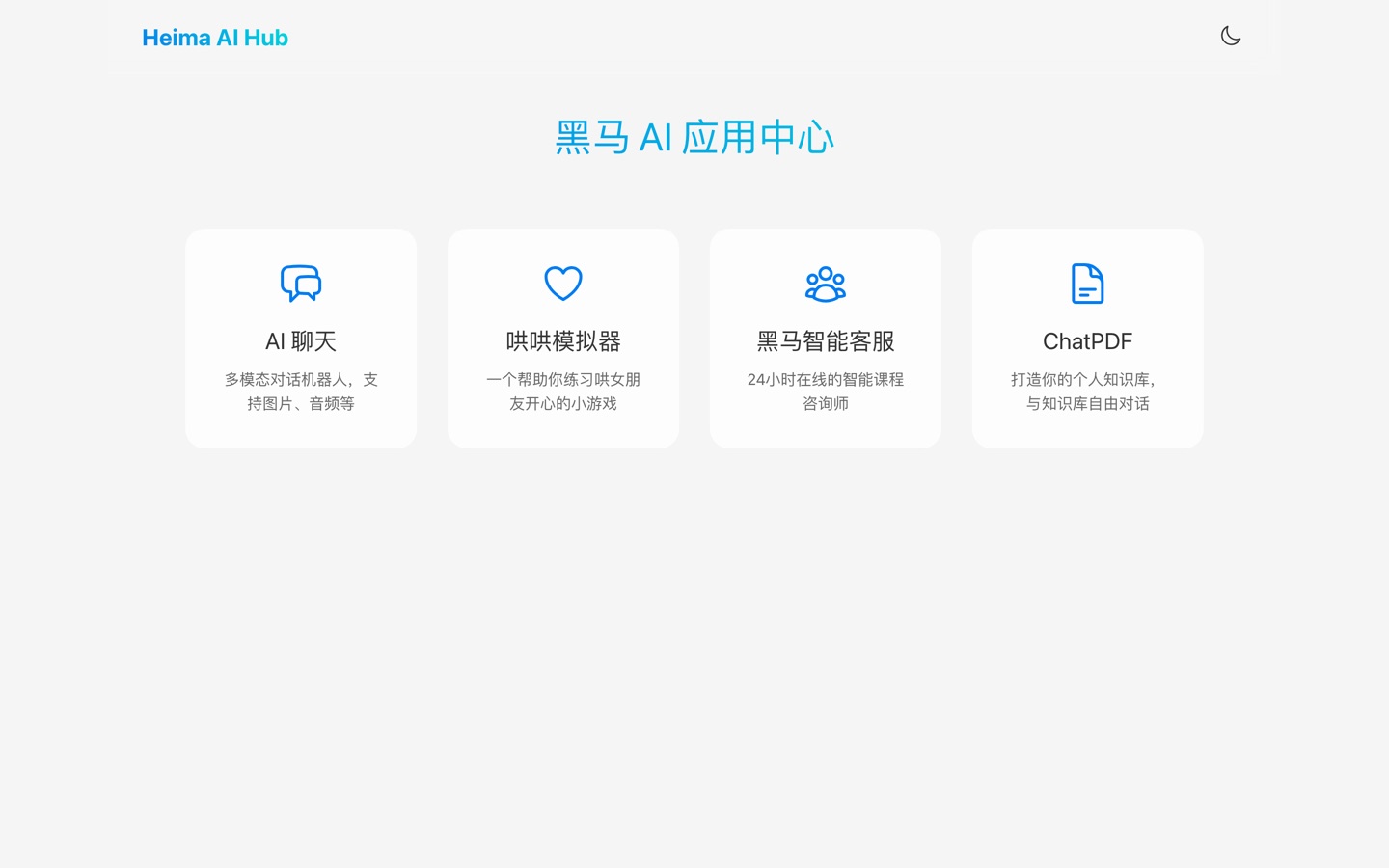Screen dimensions: 1389x868
Task: Toggle dark mode with the moon icon
Action: click(1231, 37)
